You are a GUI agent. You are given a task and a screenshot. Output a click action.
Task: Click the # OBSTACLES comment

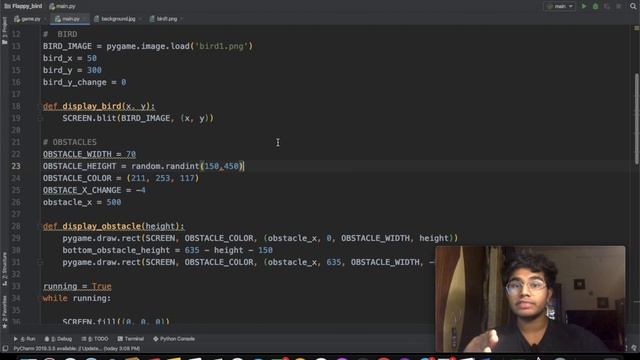[x=70, y=142]
